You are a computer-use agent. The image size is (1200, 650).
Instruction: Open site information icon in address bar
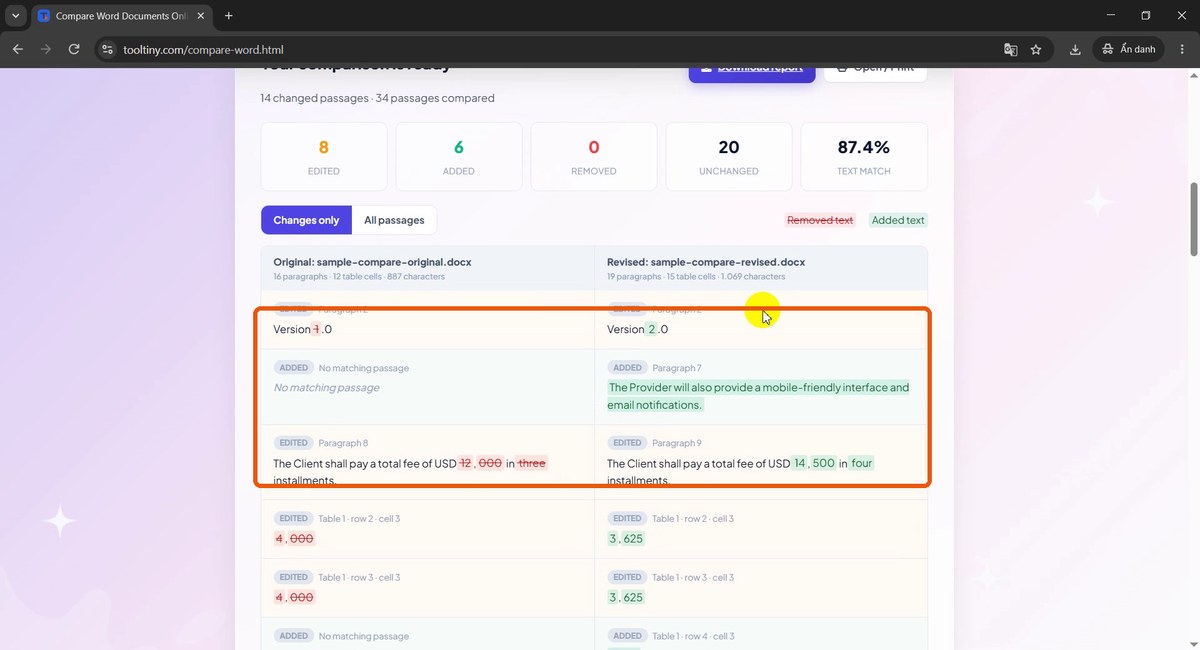[x=108, y=49]
